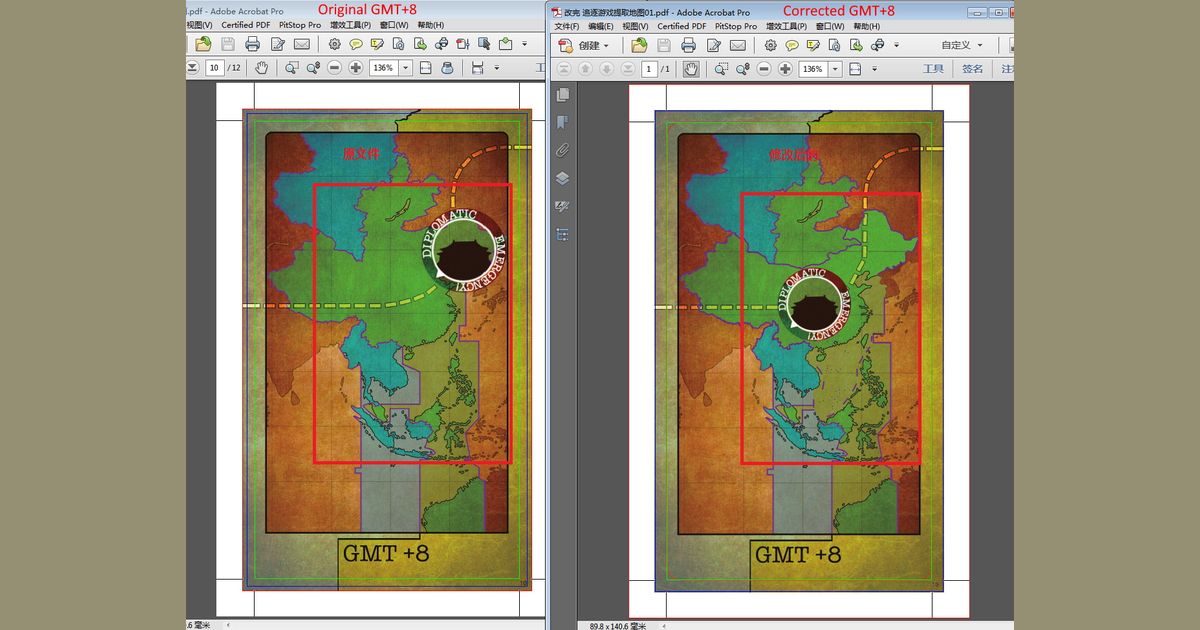Open the 工具 (Tools) pane
The width and height of the screenshot is (1200, 630).
pos(932,69)
